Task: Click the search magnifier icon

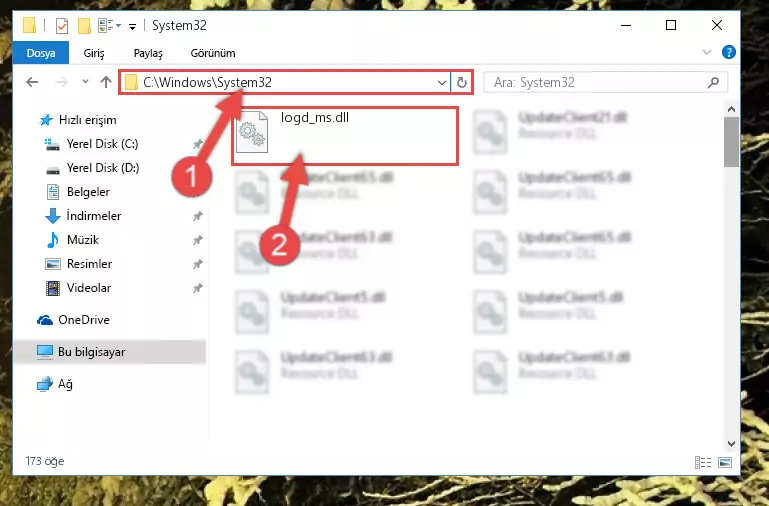Action: click(714, 82)
